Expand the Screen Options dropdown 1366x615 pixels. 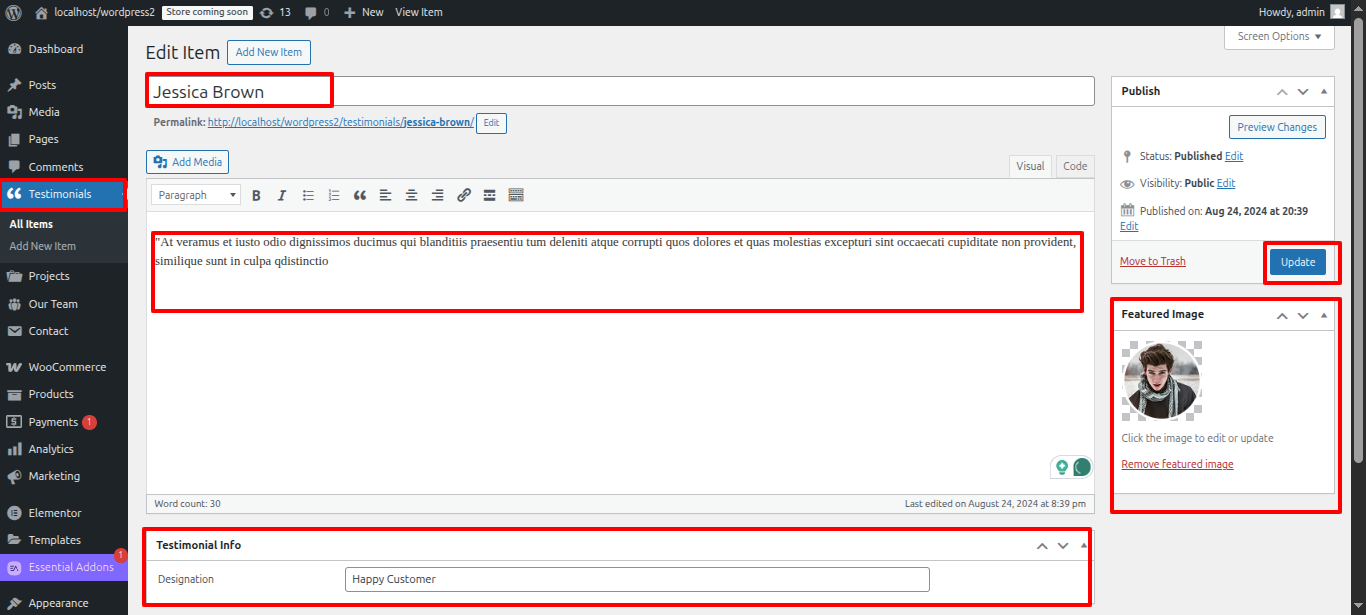1279,37
